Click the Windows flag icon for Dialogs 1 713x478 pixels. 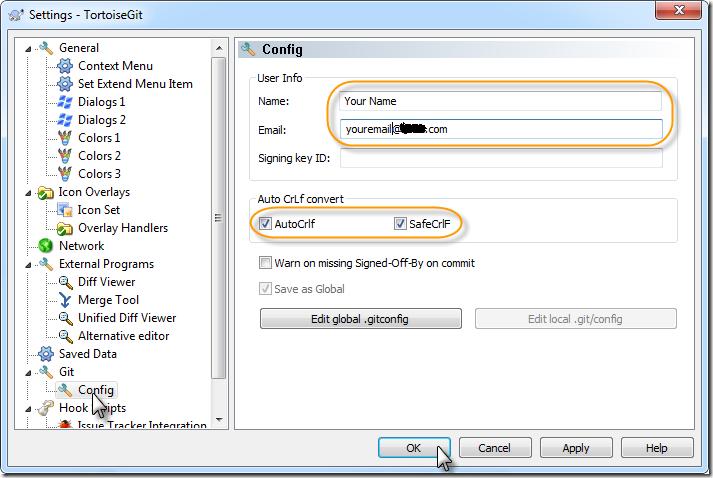click(65, 102)
